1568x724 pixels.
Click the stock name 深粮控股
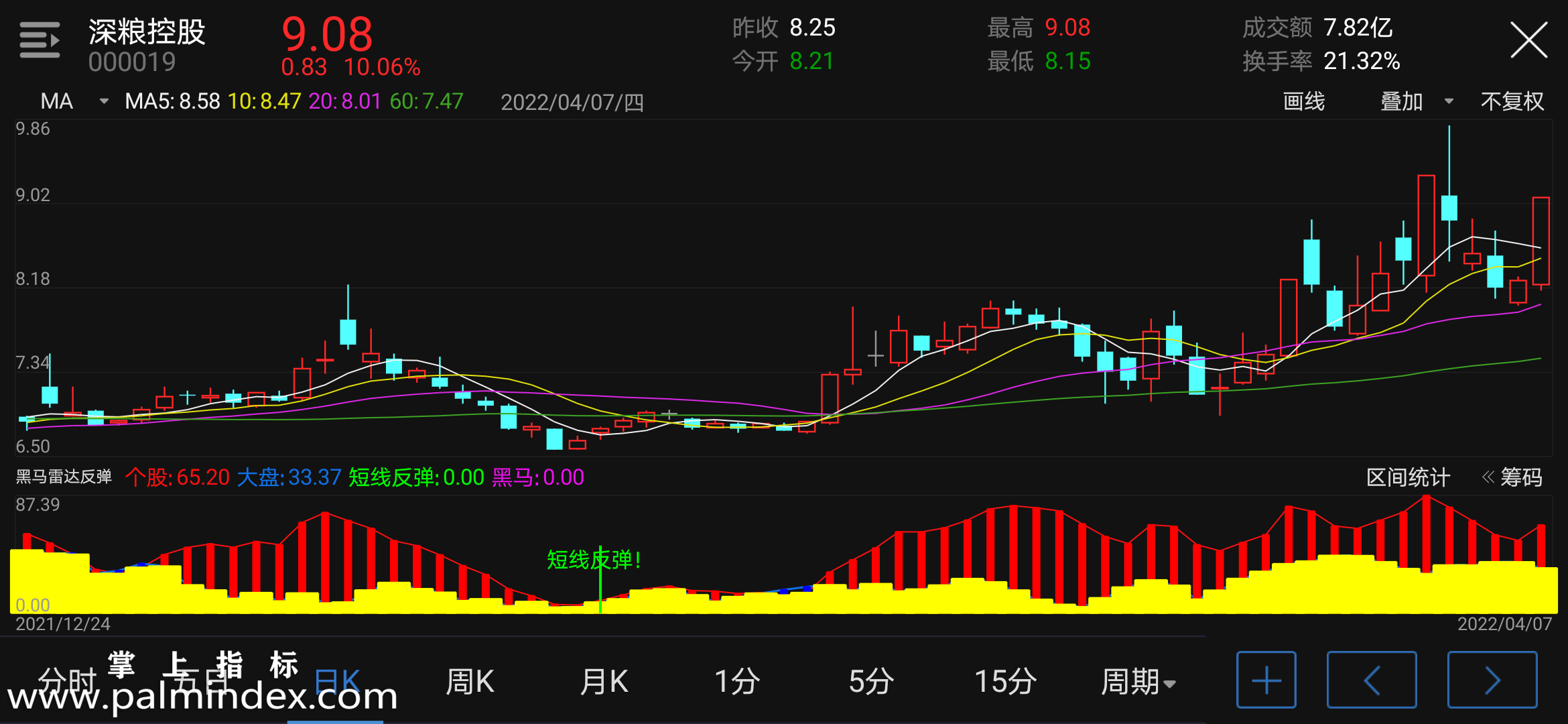point(147,31)
